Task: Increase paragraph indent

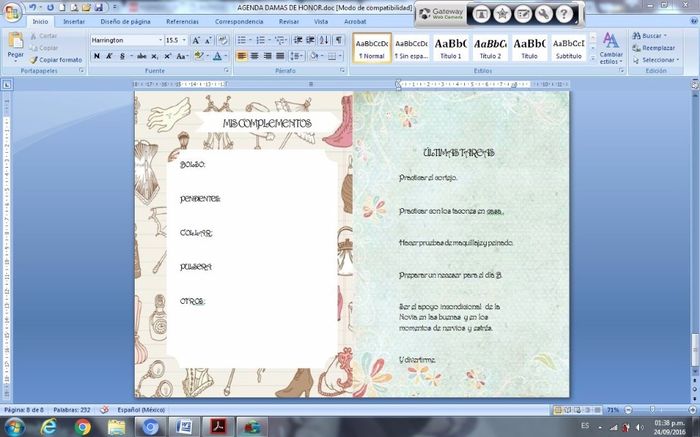Action: [x=310, y=40]
